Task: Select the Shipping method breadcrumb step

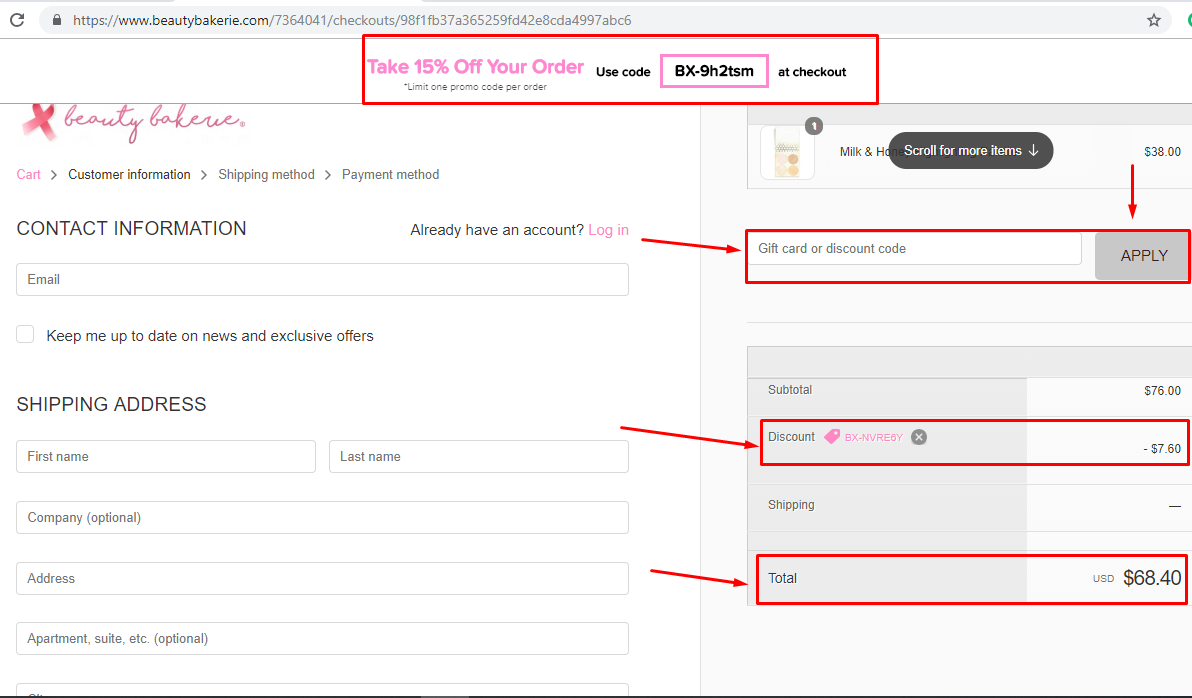Action: (266, 174)
